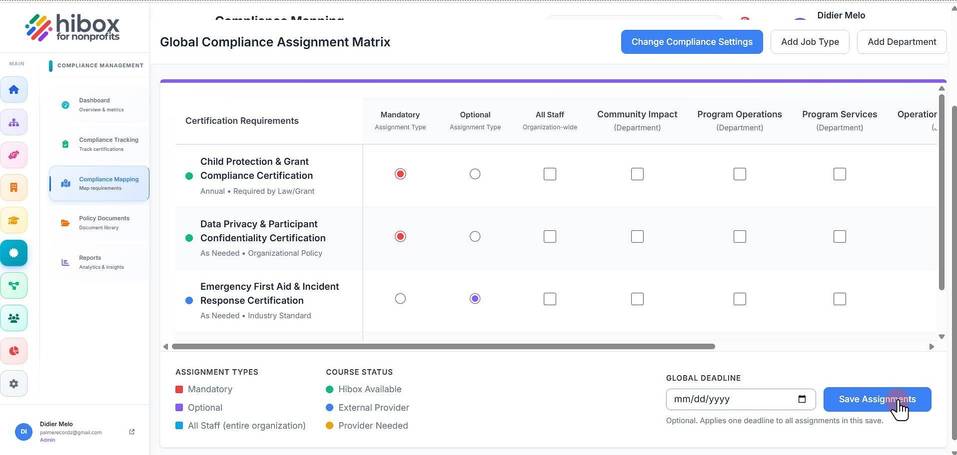Open the orange building sidebar icon

[x=13, y=187]
